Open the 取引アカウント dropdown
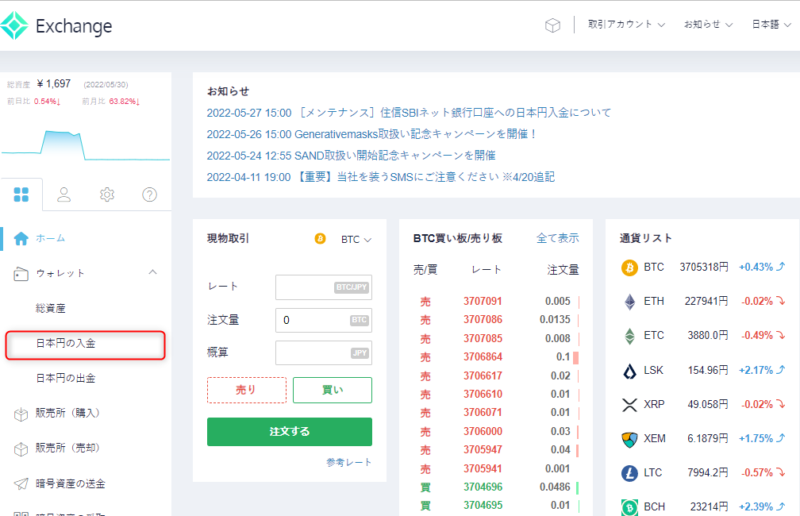 (626, 24)
